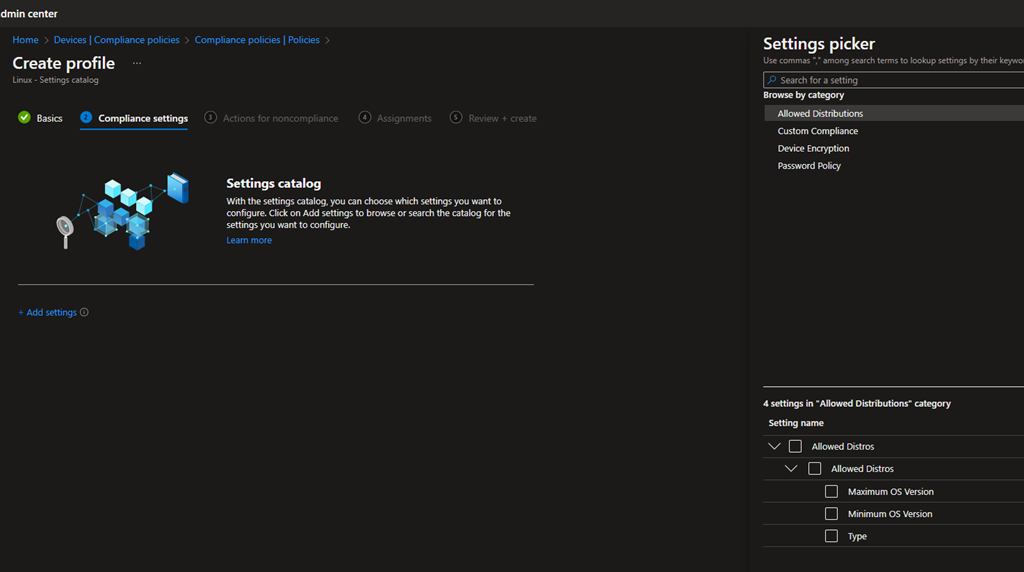Select the Device Encryption category
This screenshot has height=572, width=1024.
click(813, 149)
